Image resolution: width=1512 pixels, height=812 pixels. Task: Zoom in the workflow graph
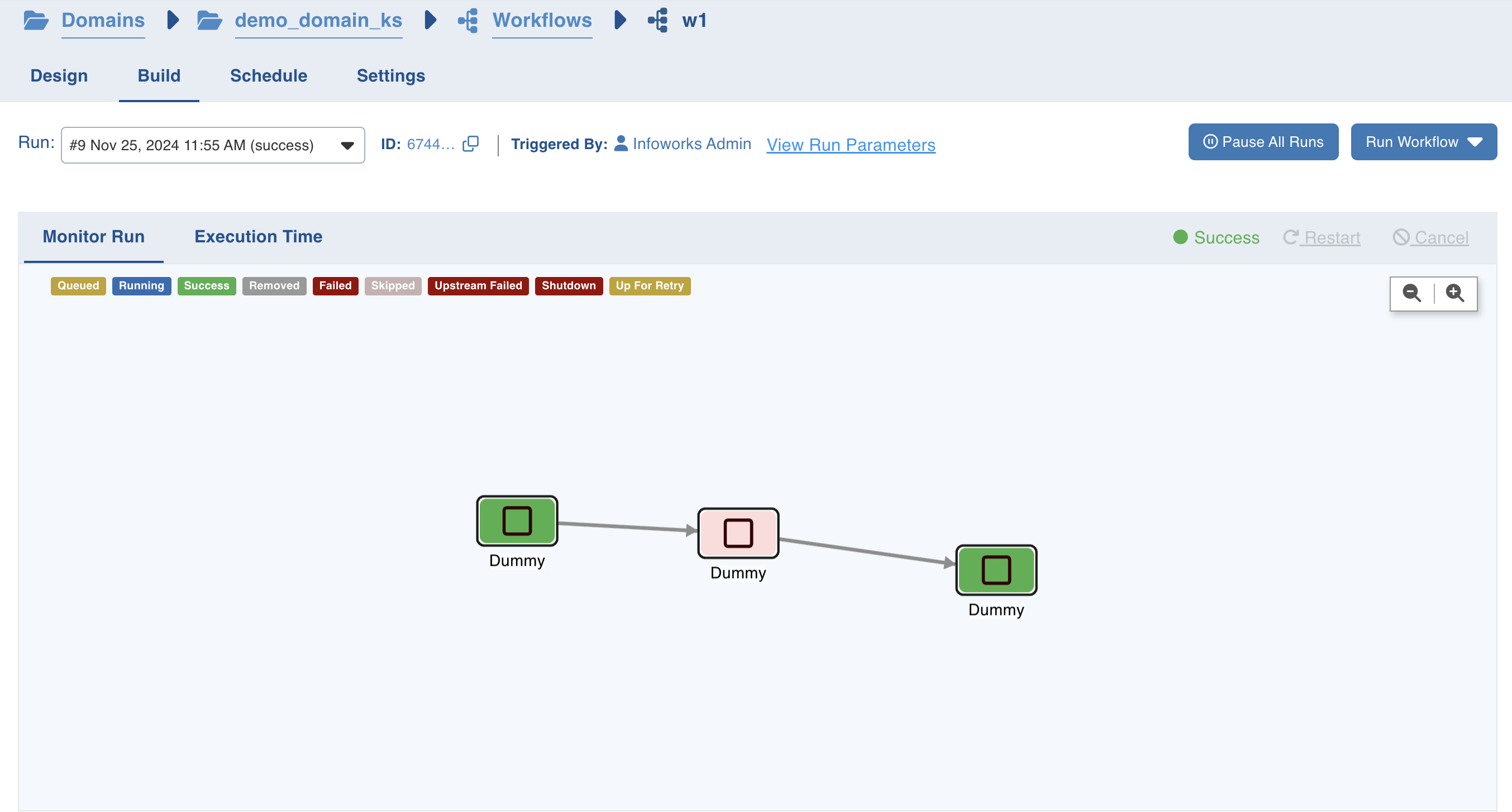coord(1455,293)
